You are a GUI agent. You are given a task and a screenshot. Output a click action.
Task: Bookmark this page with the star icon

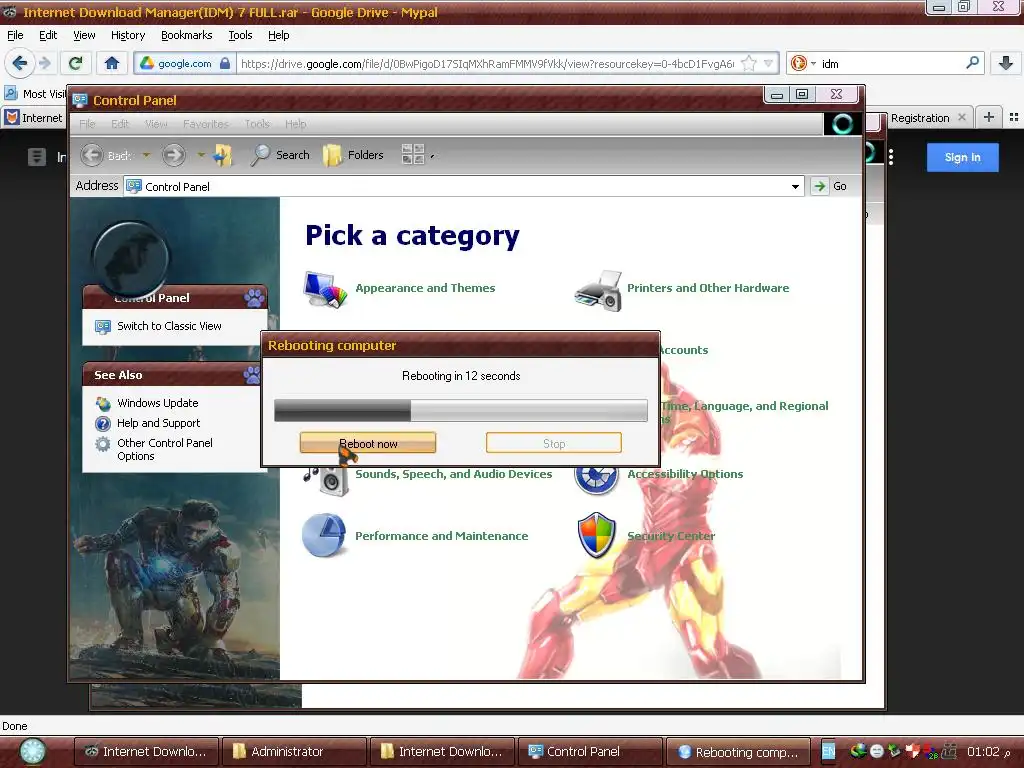(x=749, y=63)
